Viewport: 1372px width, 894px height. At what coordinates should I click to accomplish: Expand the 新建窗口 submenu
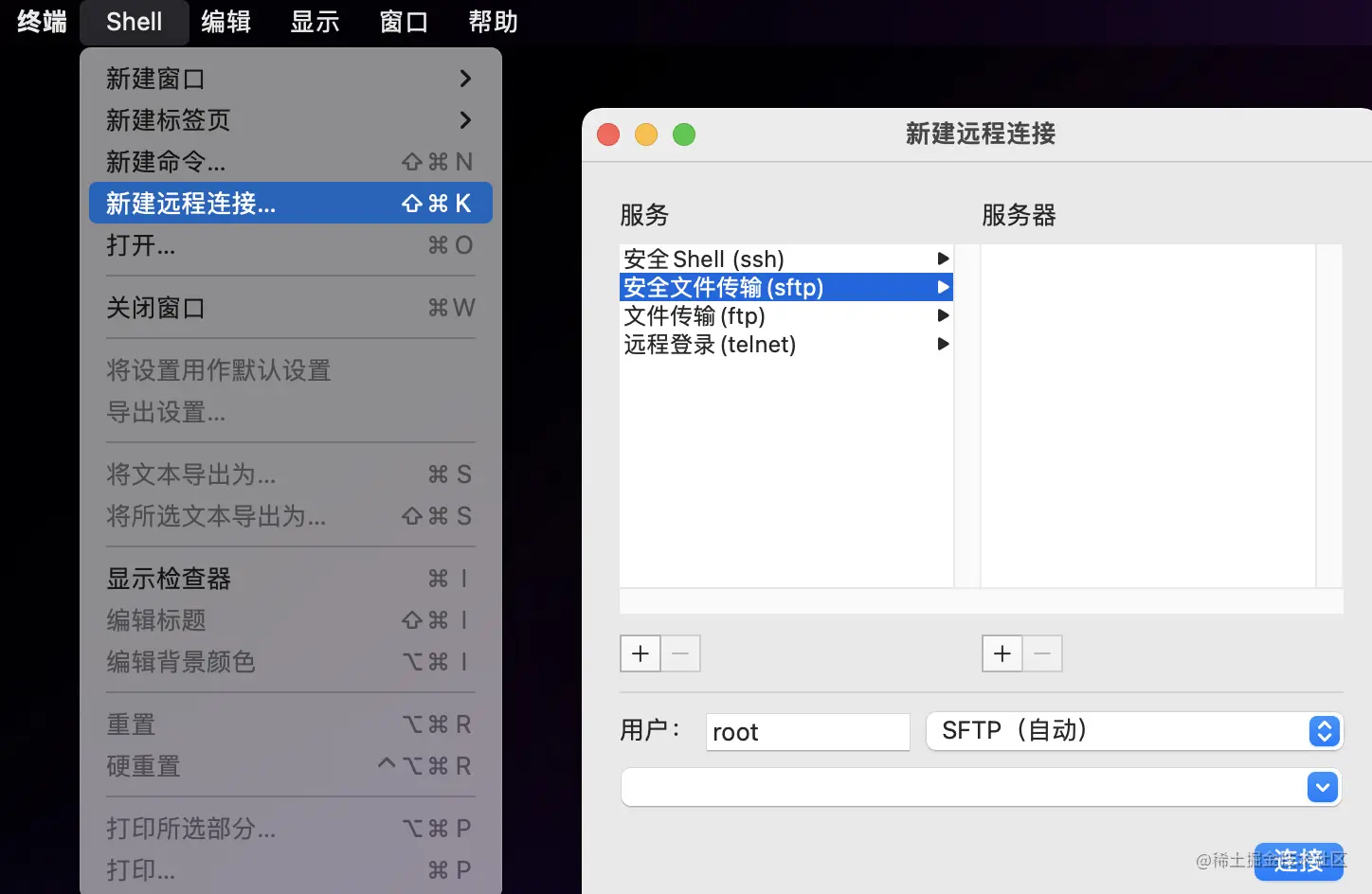(x=290, y=79)
